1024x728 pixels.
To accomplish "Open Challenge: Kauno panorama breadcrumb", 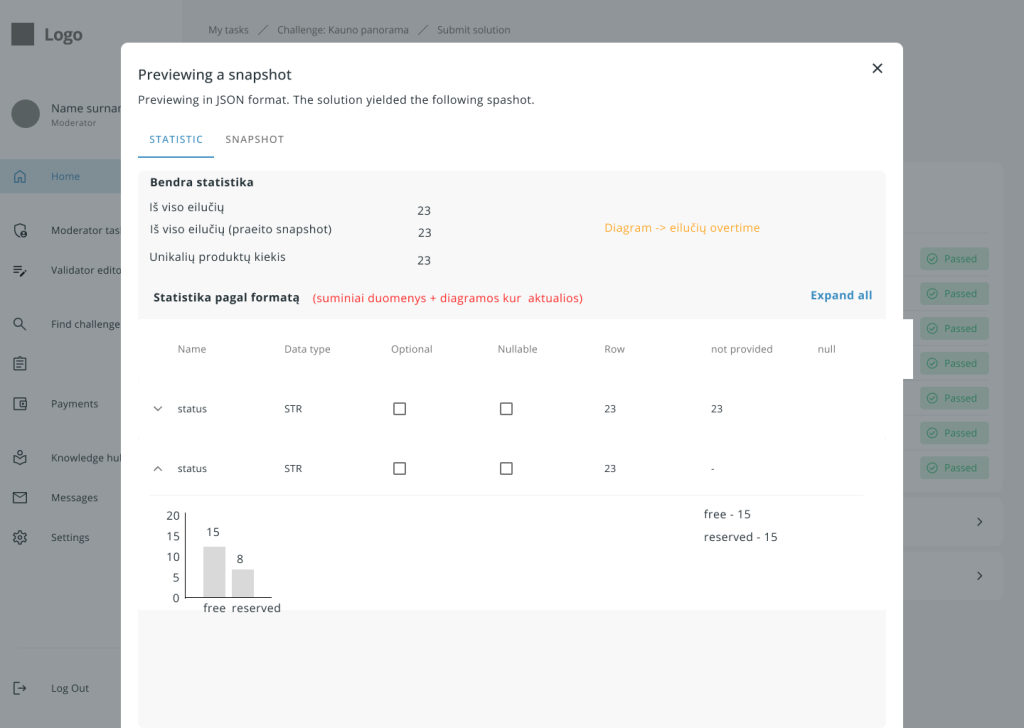I will pyautogui.click(x=342, y=30).
